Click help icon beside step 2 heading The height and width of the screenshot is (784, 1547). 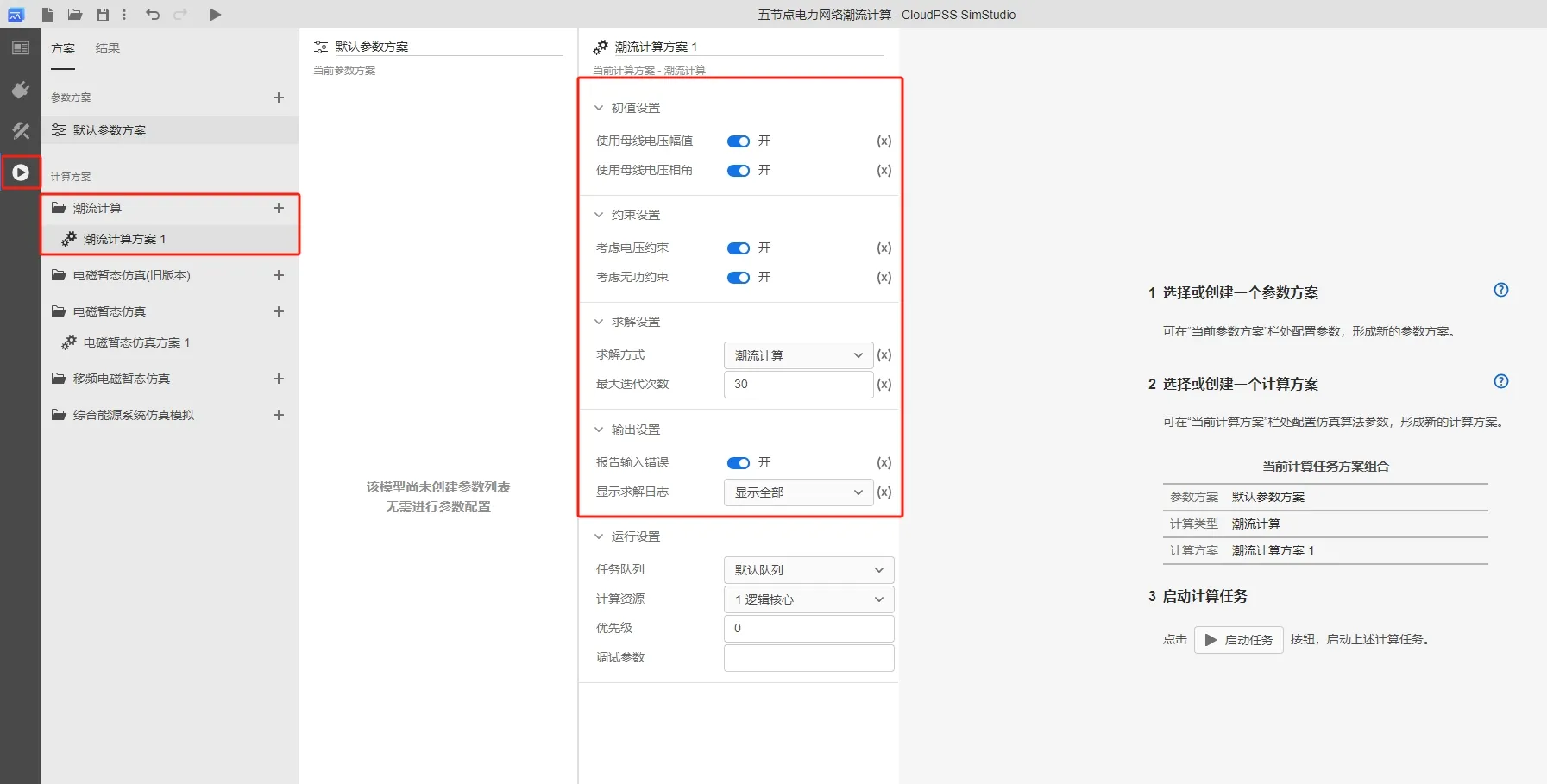click(1501, 381)
